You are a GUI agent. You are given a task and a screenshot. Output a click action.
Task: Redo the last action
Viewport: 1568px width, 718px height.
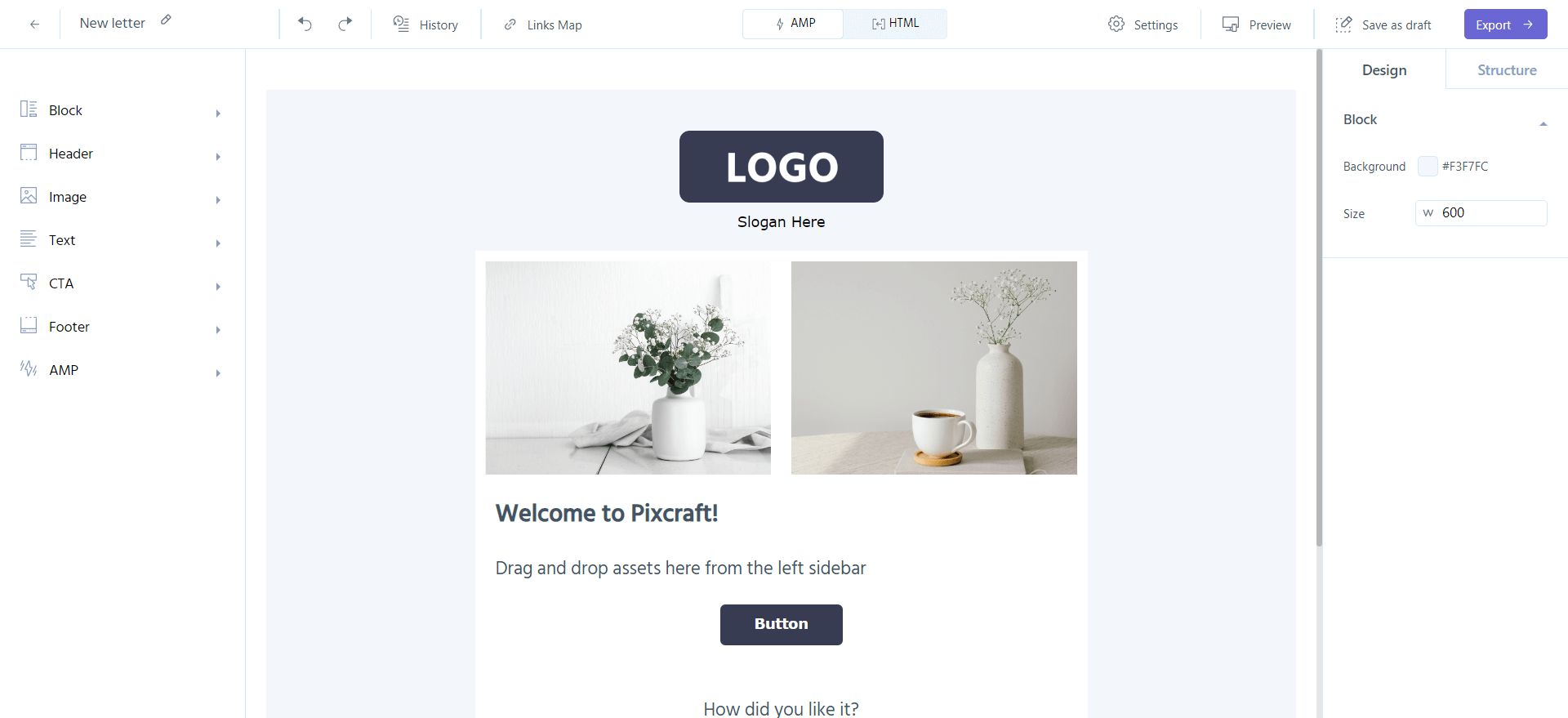pyautogui.click(x=345, y=24)
